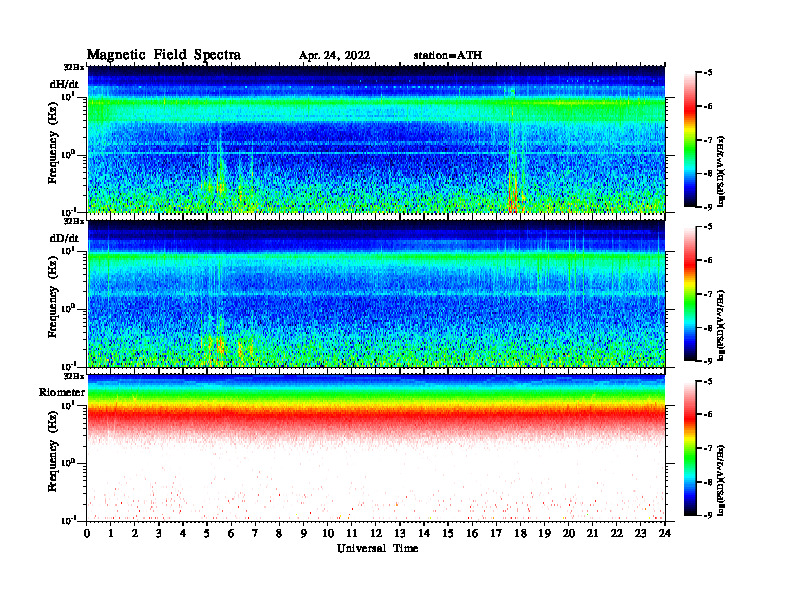This screenshot has height=612, width=792.
Task: Click the 10^1 frequency tick of Riometer panel
Action: 68,405
